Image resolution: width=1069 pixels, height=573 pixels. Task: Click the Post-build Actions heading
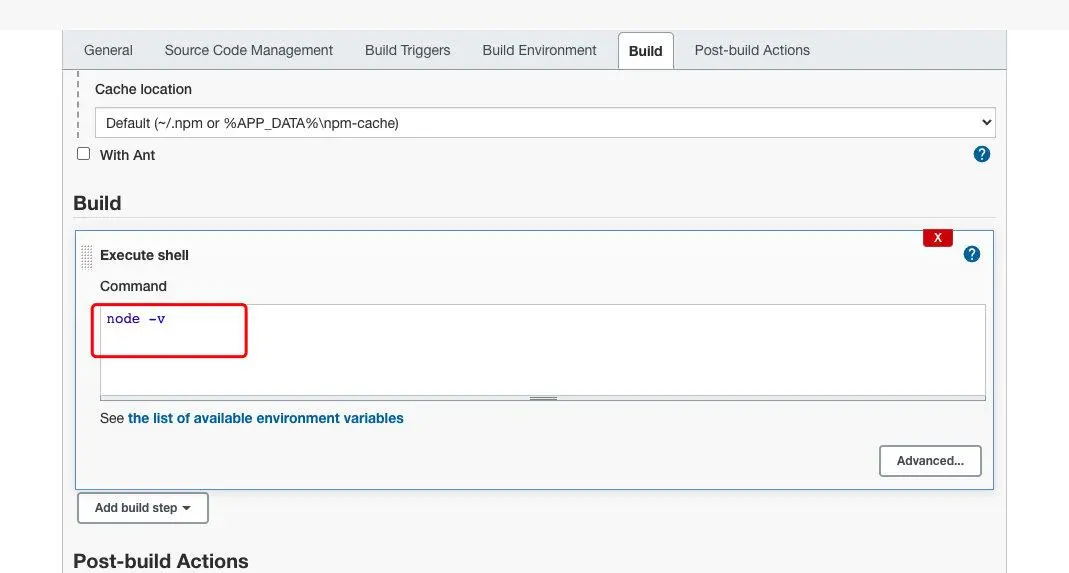click(161, 561)
